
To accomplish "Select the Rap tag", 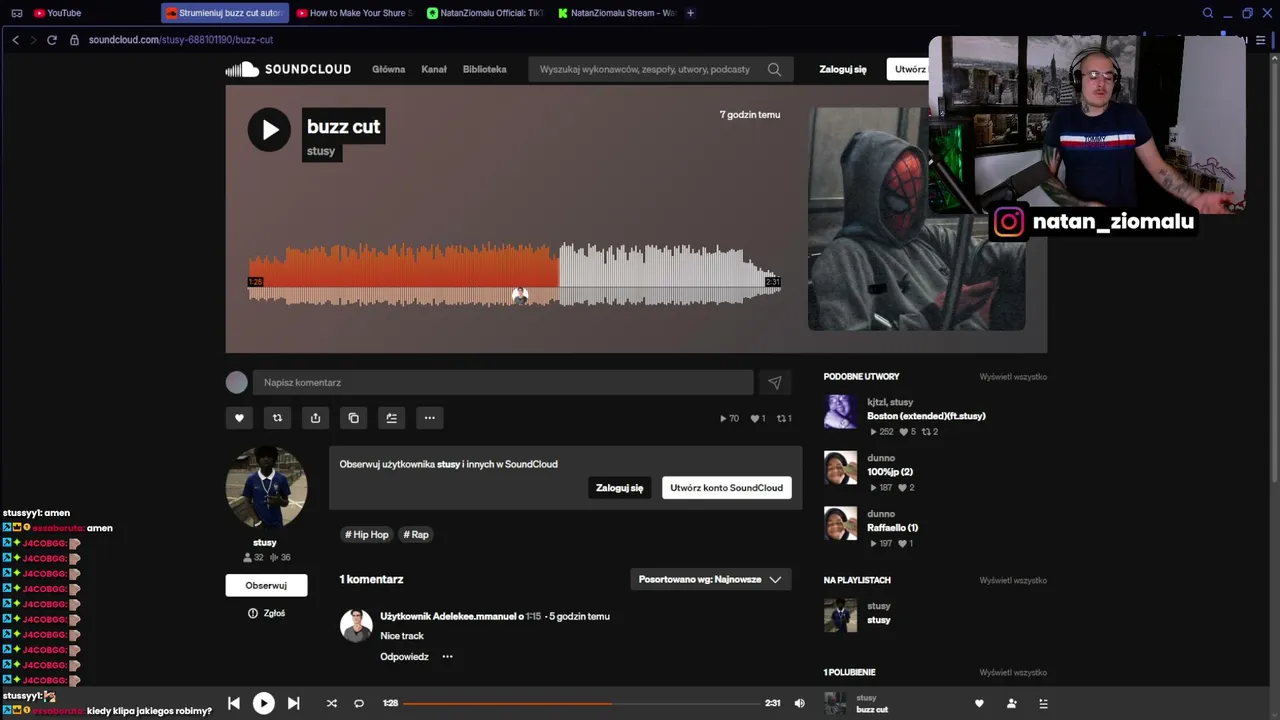I will tap(416, 535).
